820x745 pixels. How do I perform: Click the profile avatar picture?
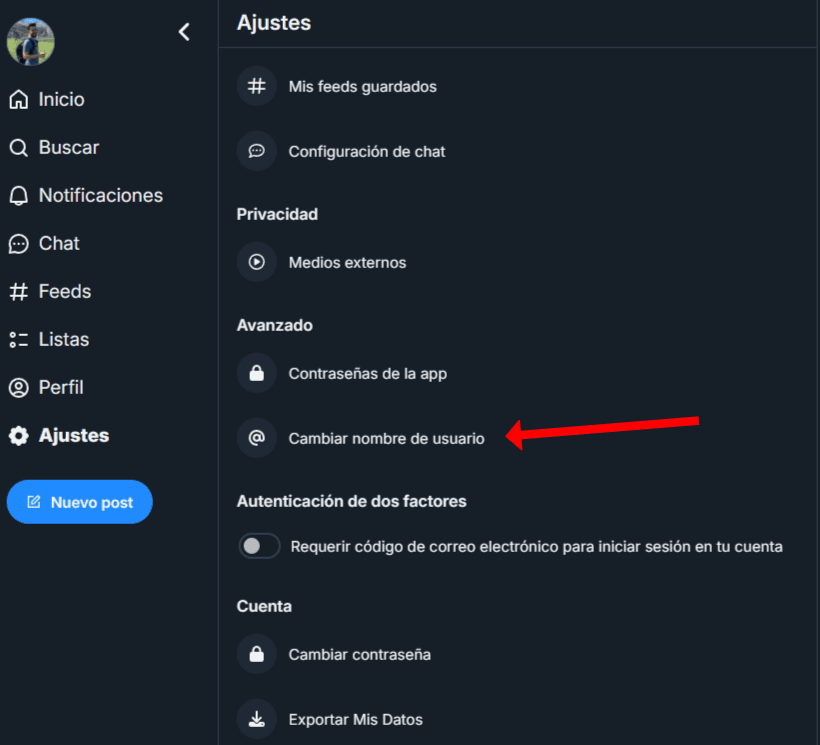pos(30,41)
